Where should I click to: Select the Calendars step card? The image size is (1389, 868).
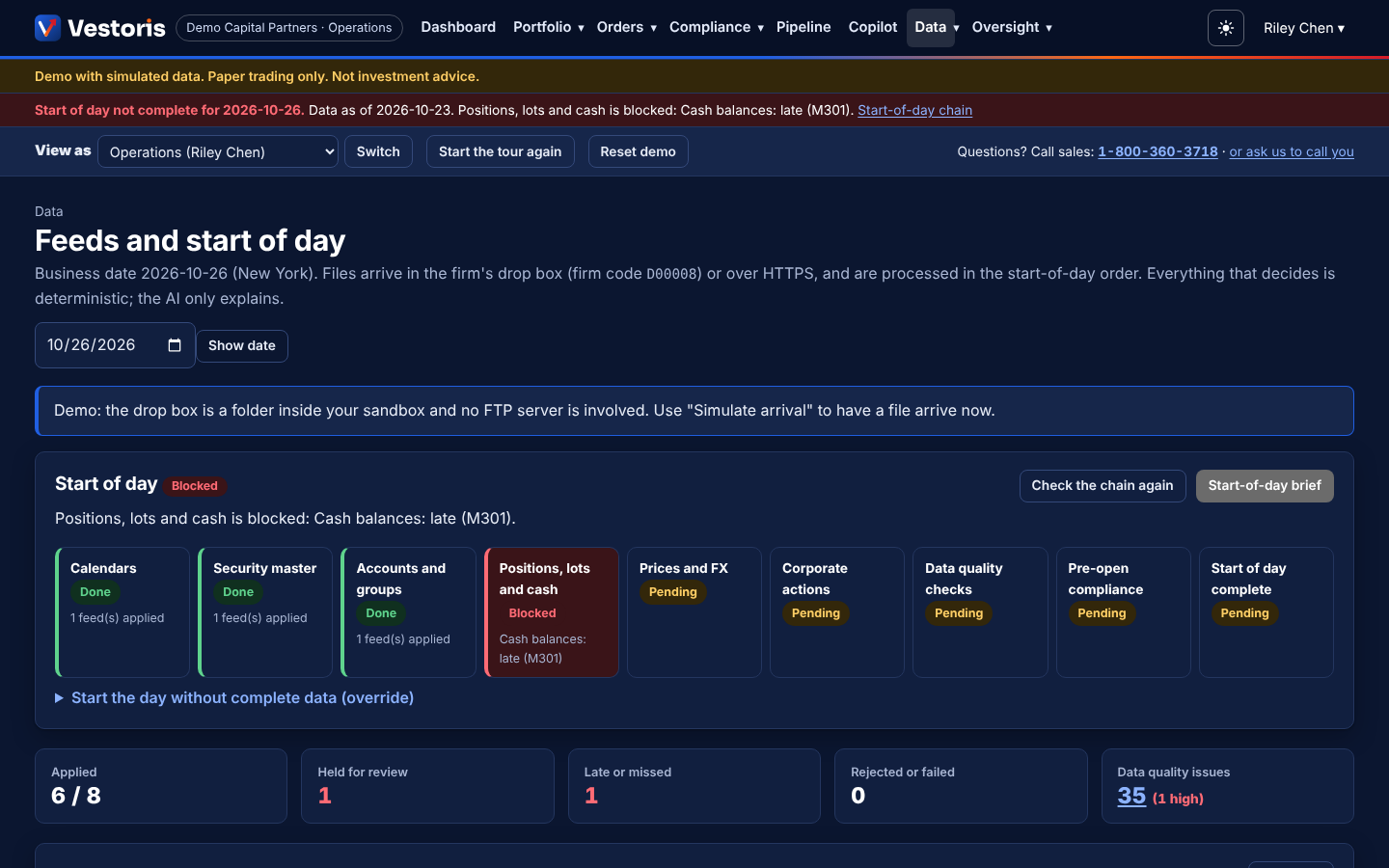[x=123, y=612]
